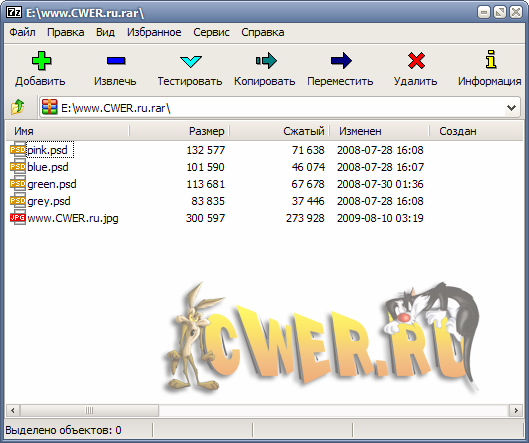Viewport: 529px width, 443px height.
Task: Click the PSD icon of pink.psd
Action: (18, 150)
